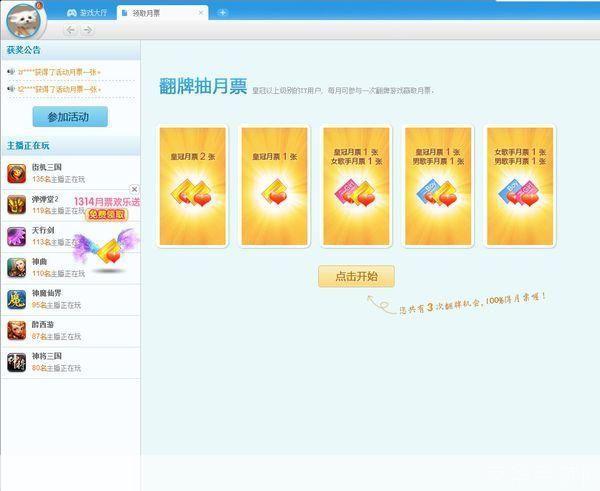600x491 pixels.
Task: Click the 弹弹堂2 game title text
Action: click(x=45, y=199)
